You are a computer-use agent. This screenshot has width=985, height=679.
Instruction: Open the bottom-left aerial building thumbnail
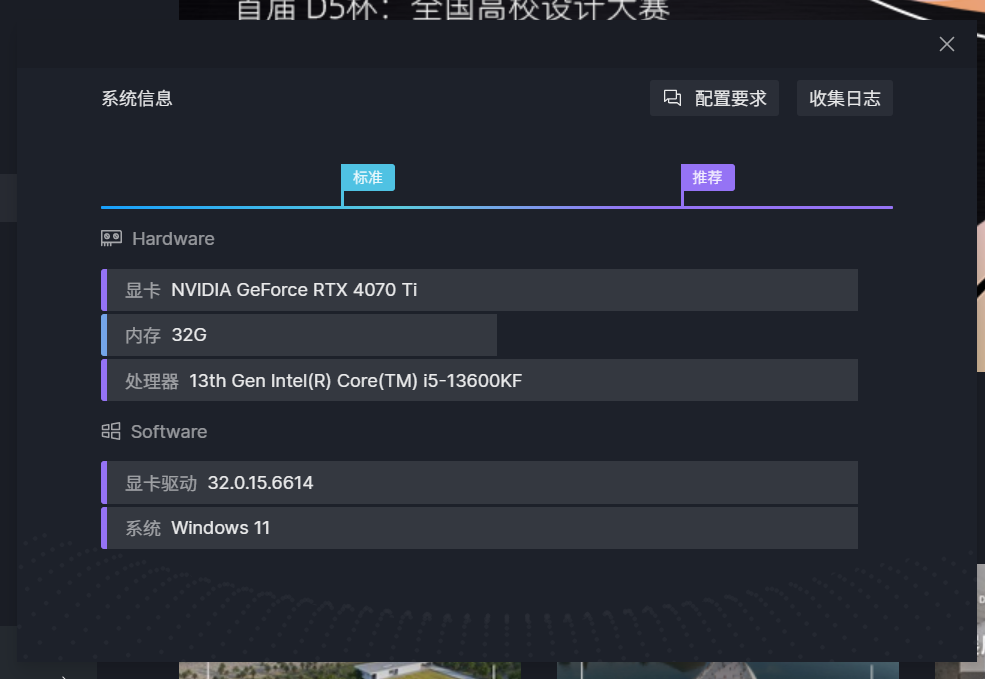(350, 670)
